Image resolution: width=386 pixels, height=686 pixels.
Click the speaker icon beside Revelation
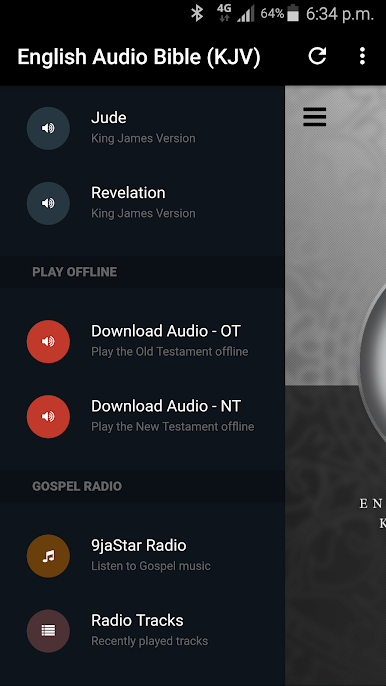coord(48,203)
